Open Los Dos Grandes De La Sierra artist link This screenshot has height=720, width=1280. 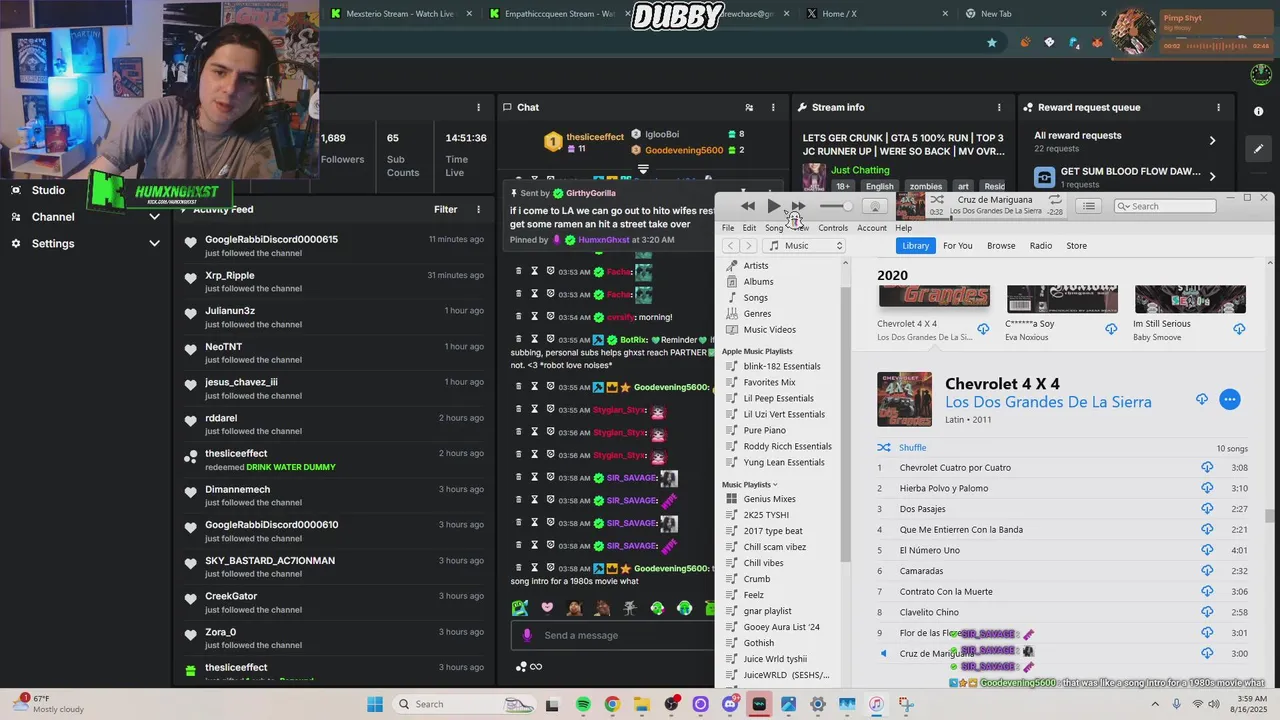pos(1048,402)
